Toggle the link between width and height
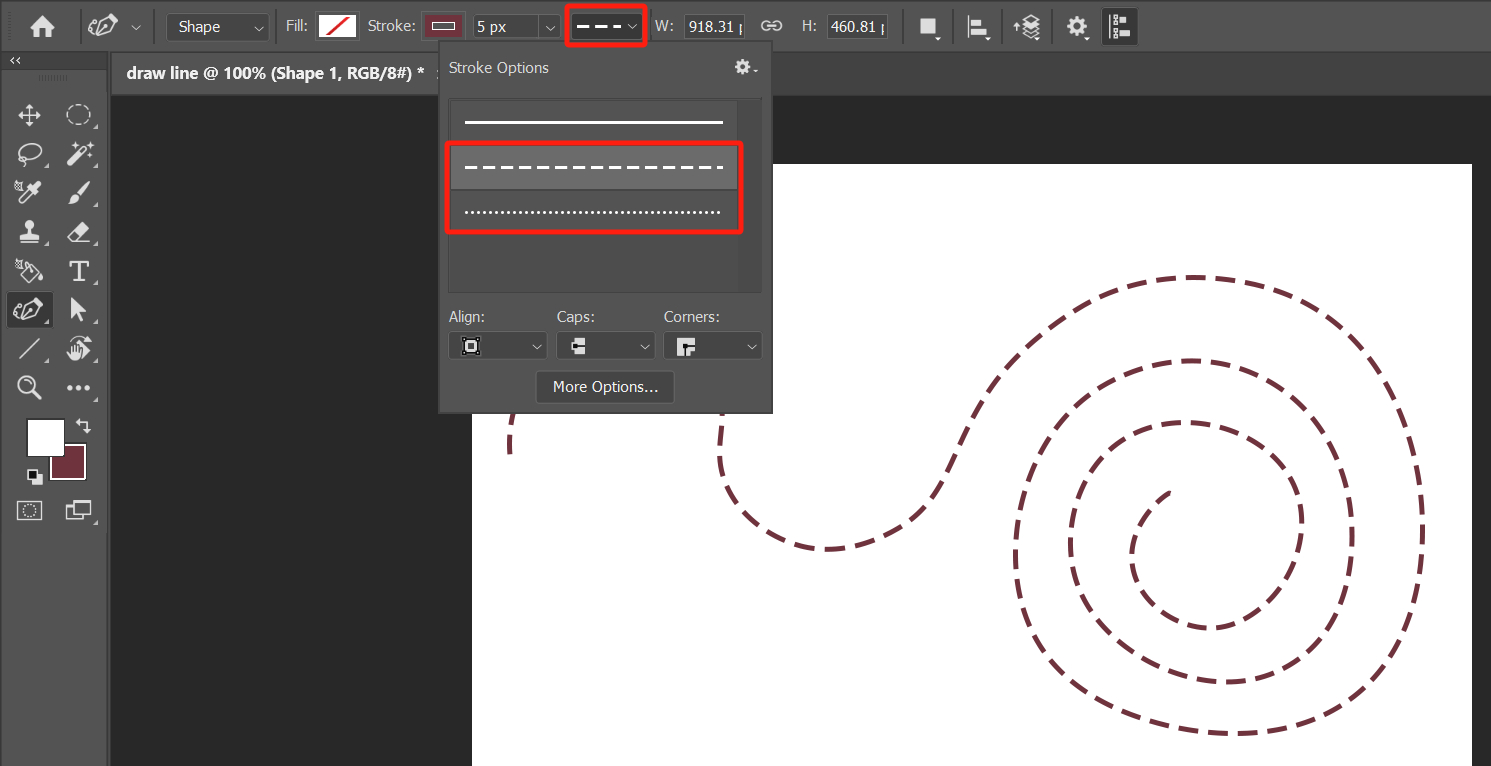Screen dimensions: 1491x766 [771, 26]
